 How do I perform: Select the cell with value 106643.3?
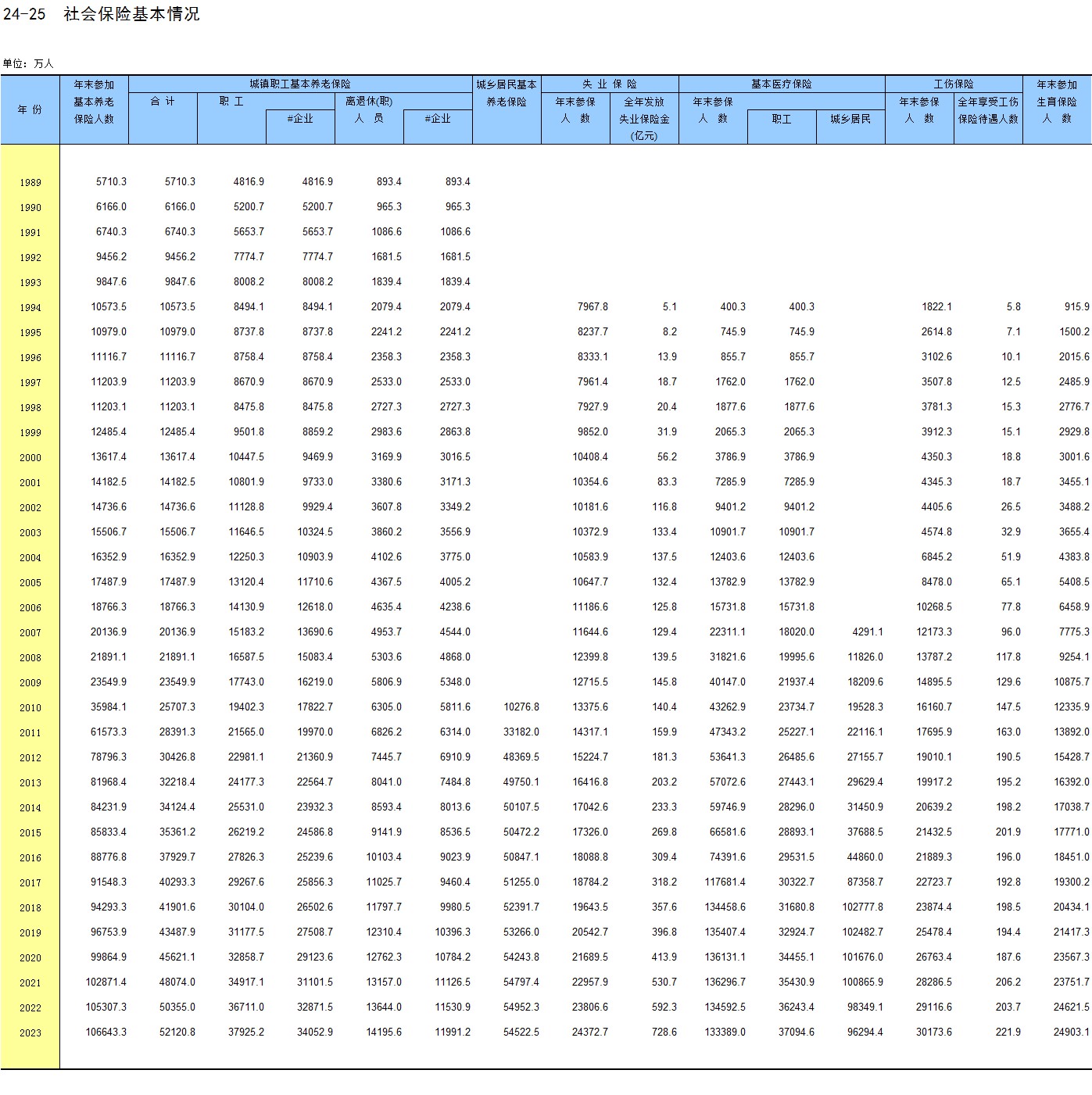pyautogui.click(x=106, y=1032)
